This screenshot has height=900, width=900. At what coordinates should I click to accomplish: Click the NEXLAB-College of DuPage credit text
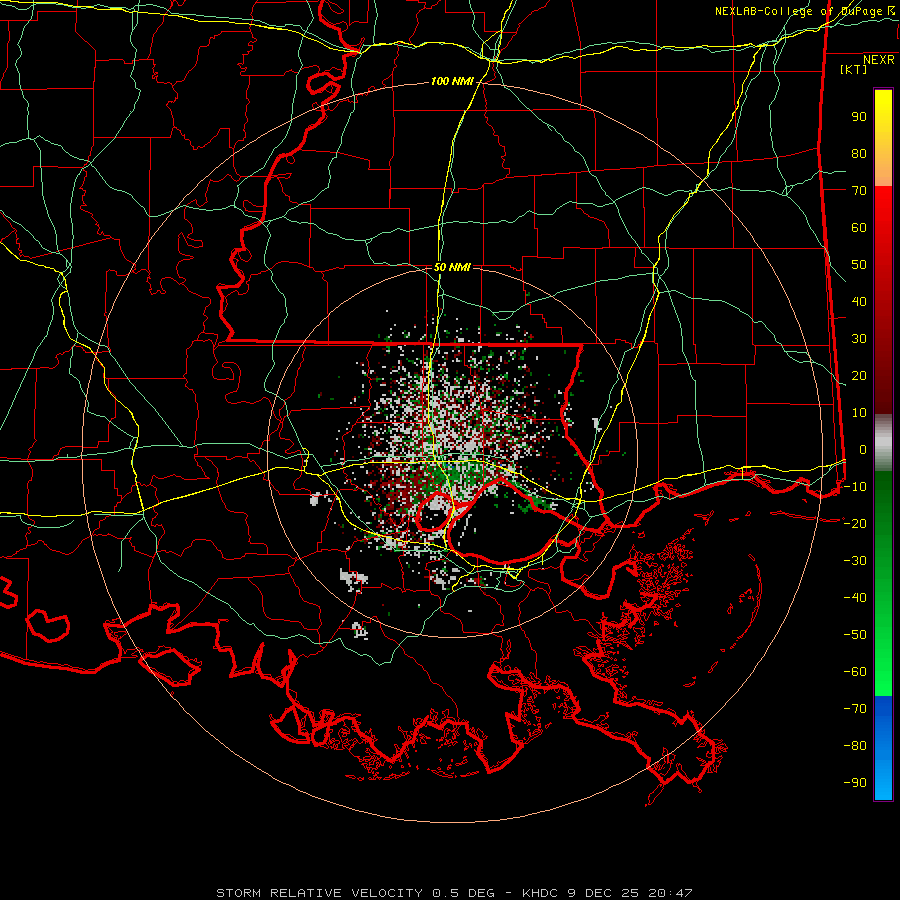point(805,11)
